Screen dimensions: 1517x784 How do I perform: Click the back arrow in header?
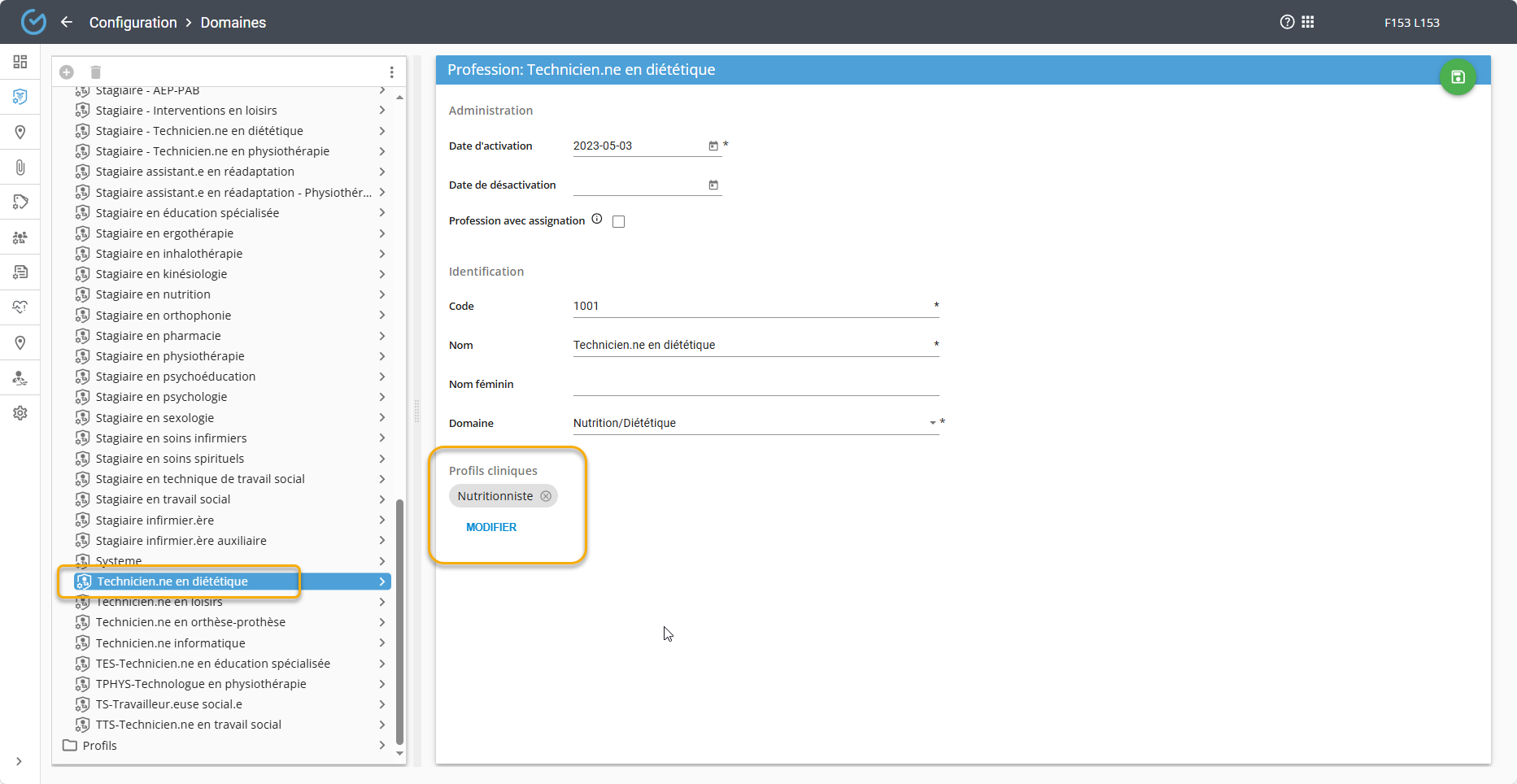point(67,22)
